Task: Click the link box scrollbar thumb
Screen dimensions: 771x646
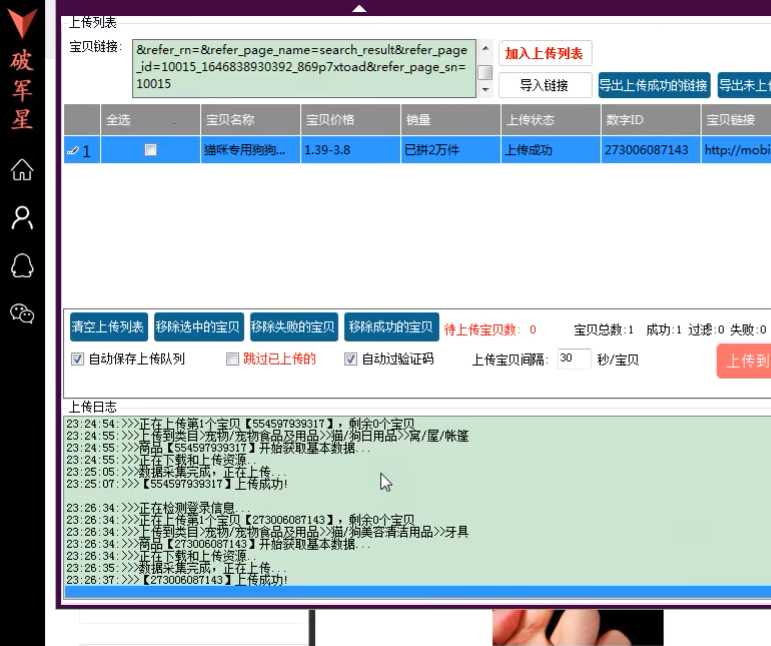Action: 485,72
